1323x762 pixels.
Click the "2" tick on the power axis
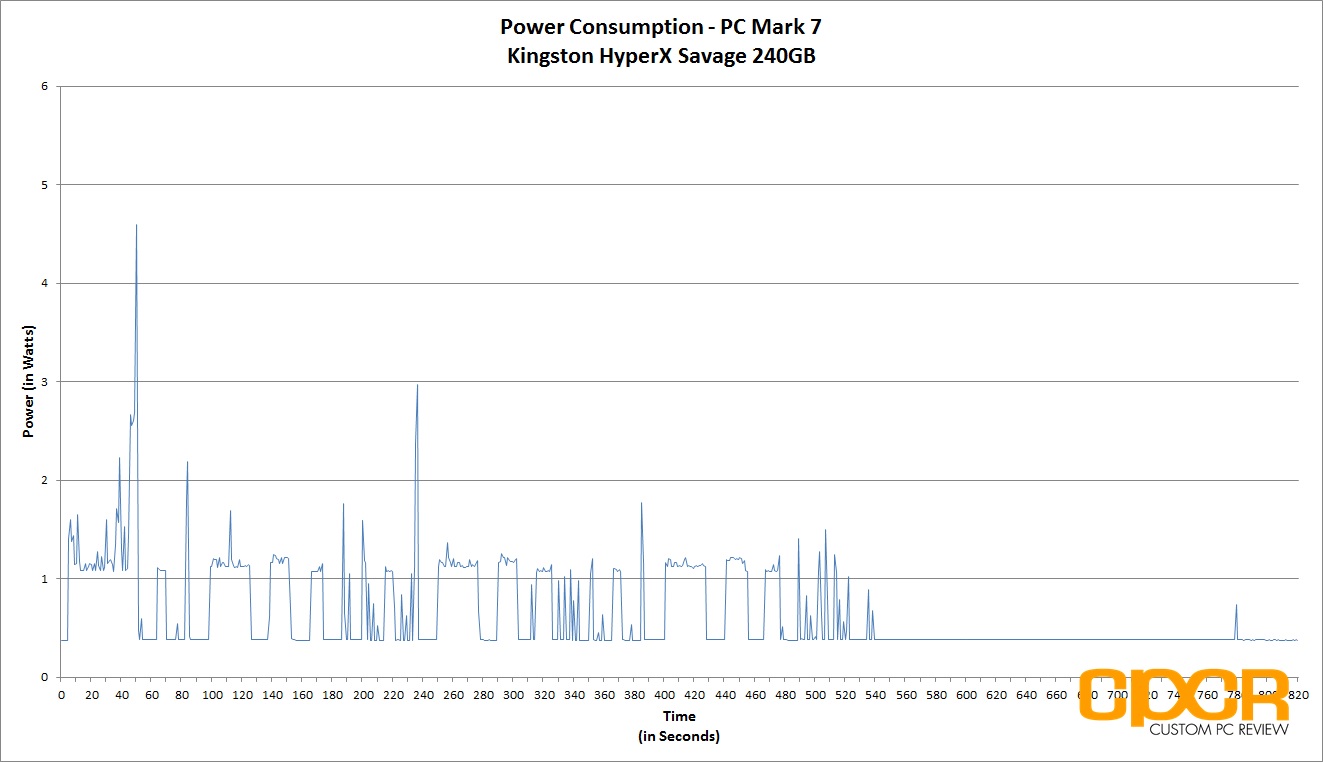coord(44,480)
